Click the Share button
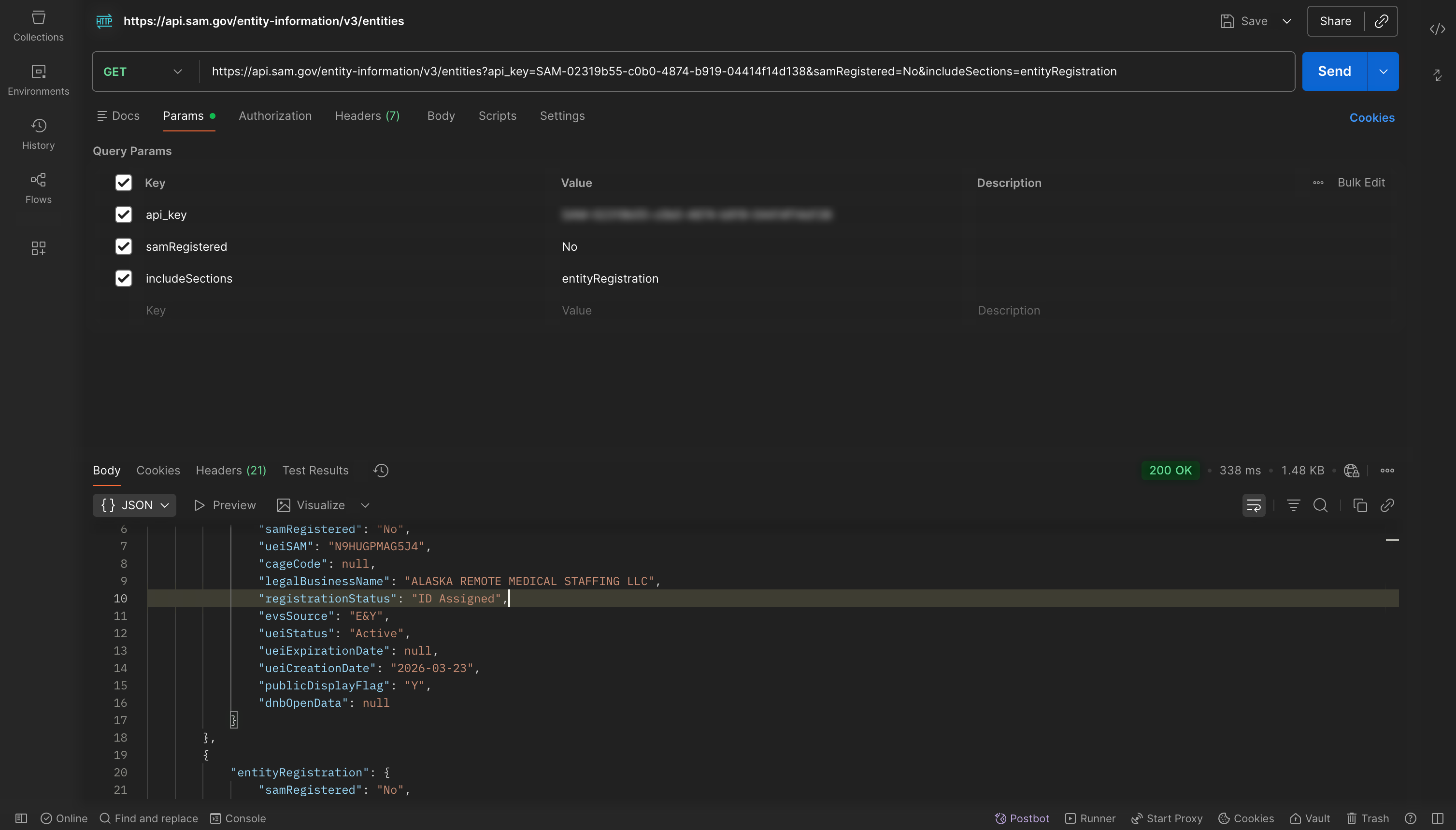 (x=1335, y=21)
